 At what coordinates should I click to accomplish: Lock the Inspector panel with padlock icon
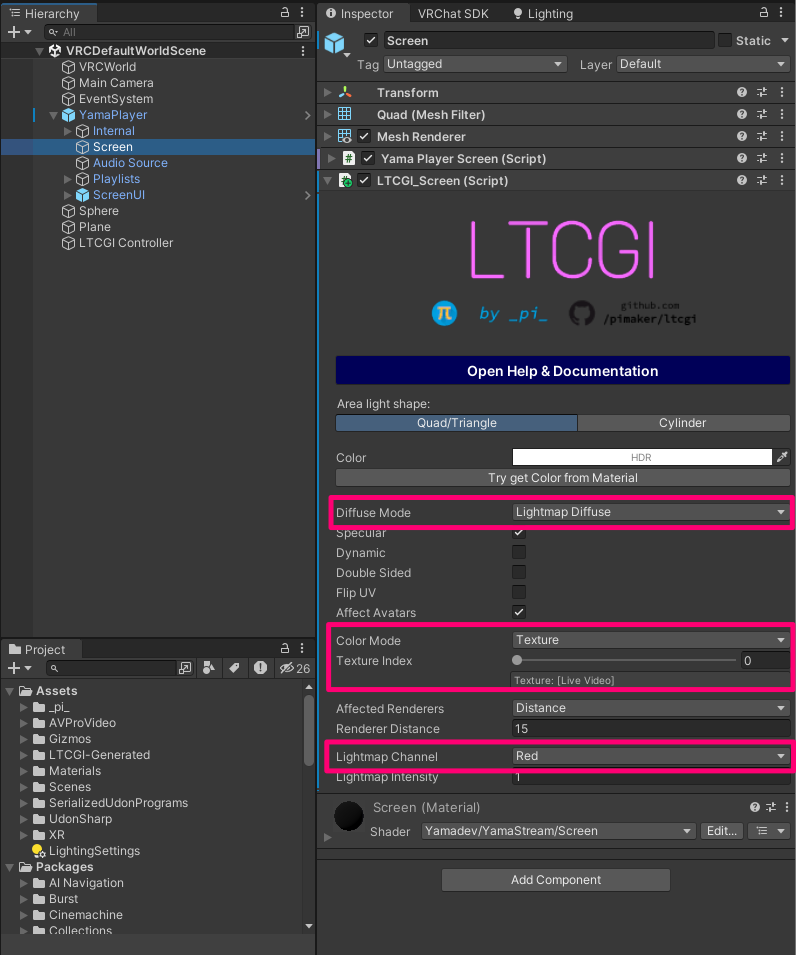tap(764, 12)
